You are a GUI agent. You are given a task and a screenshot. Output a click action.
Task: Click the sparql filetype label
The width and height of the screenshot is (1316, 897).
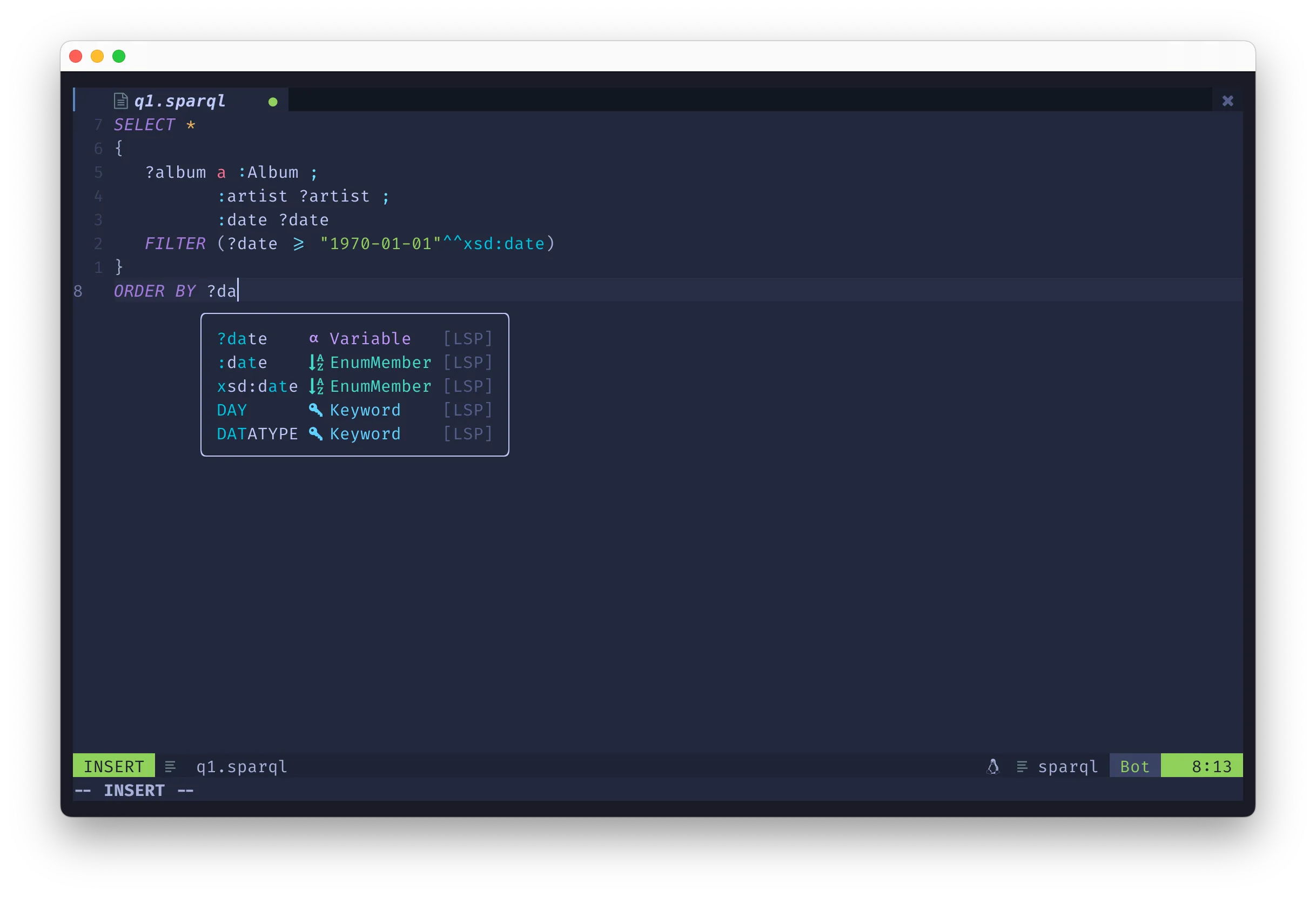coord(1068,767)
